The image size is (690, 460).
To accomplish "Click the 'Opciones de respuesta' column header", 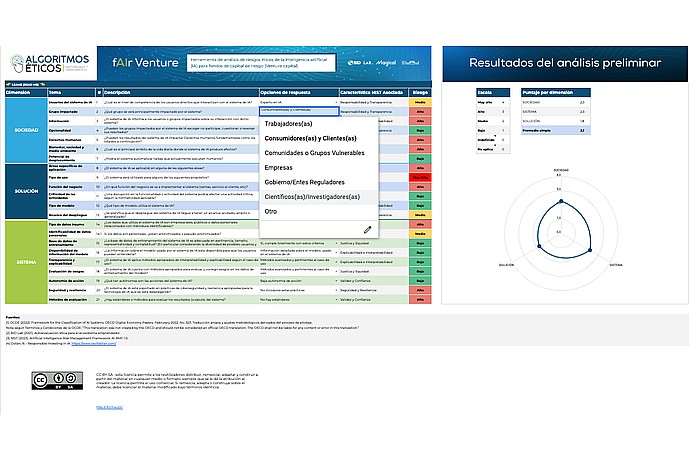I will point(299,92).
